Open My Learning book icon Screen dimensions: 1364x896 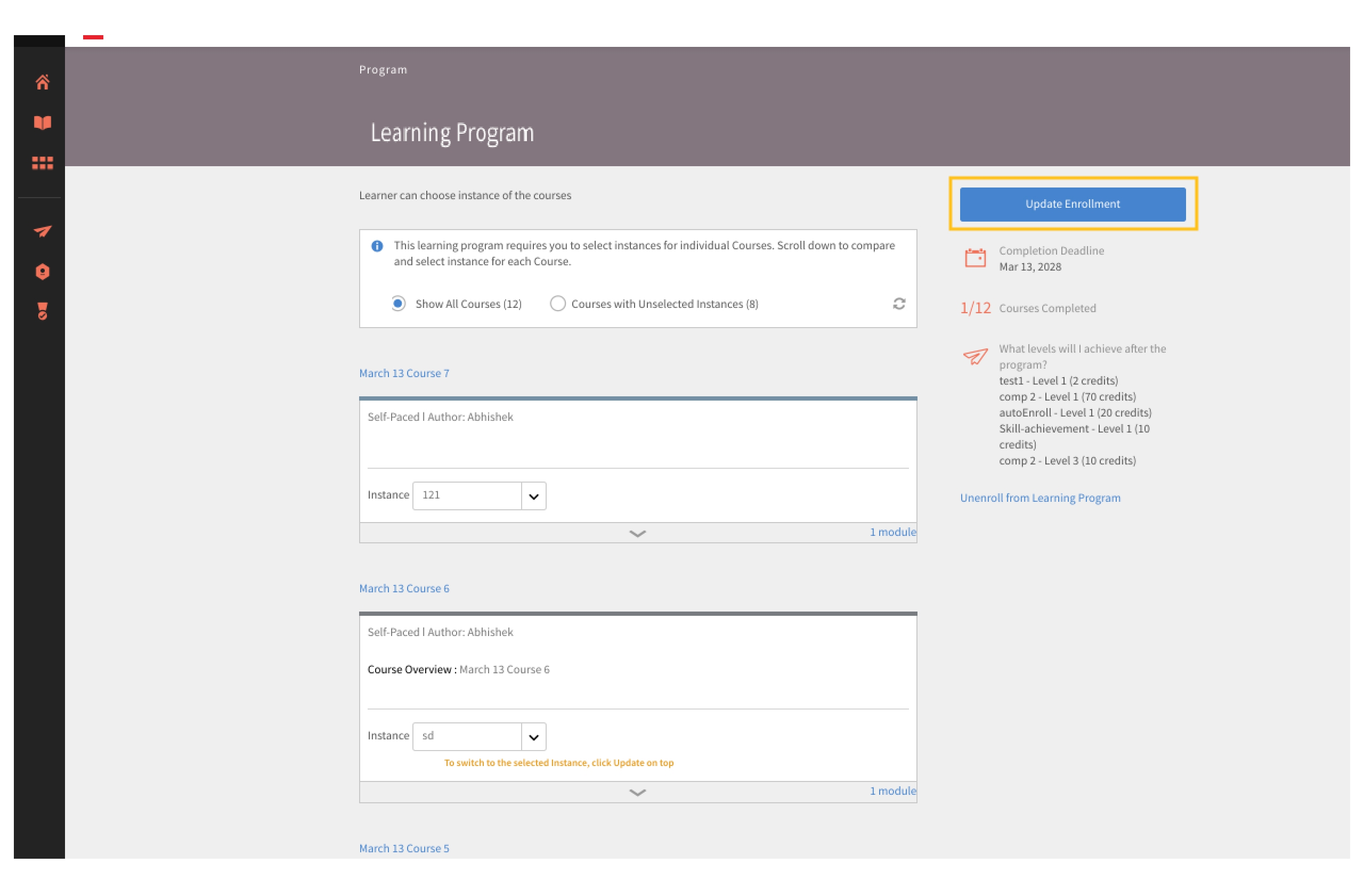point(43,123)
